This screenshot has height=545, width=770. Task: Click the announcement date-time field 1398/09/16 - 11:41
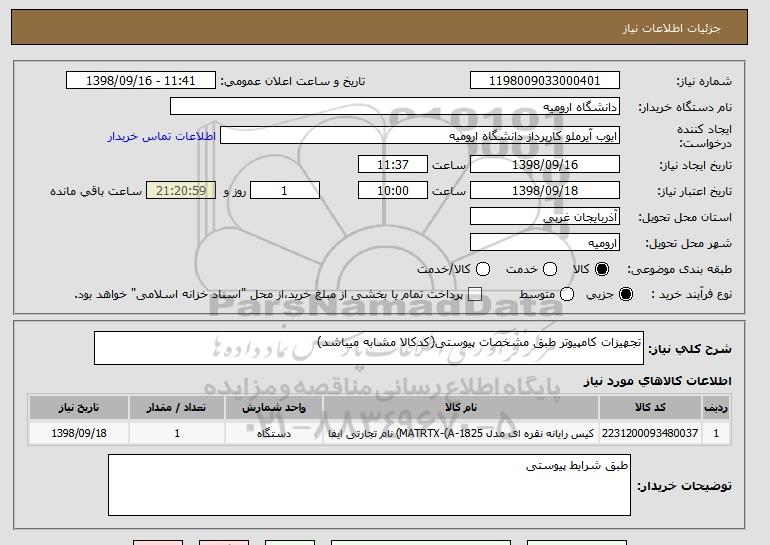click(141, 81)
